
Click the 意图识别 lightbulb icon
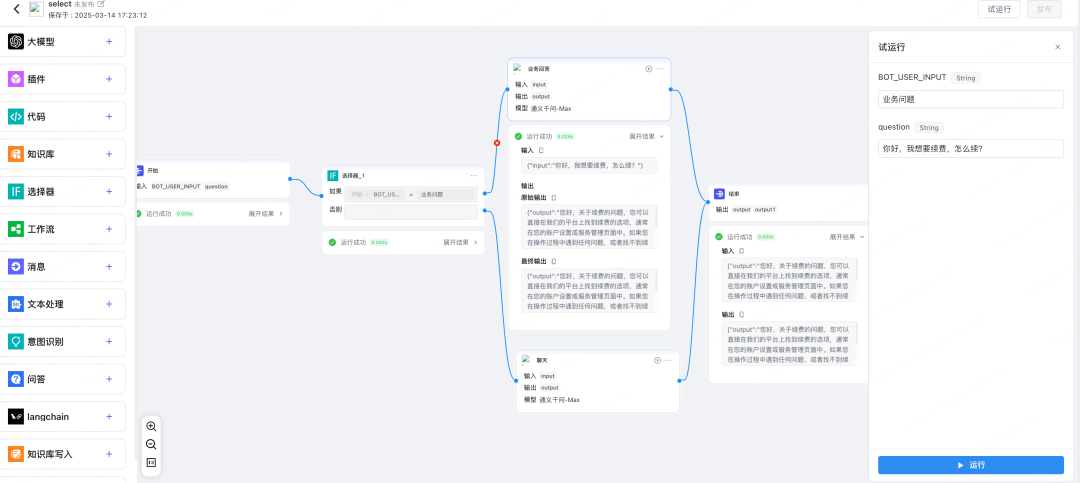(16, 341)
